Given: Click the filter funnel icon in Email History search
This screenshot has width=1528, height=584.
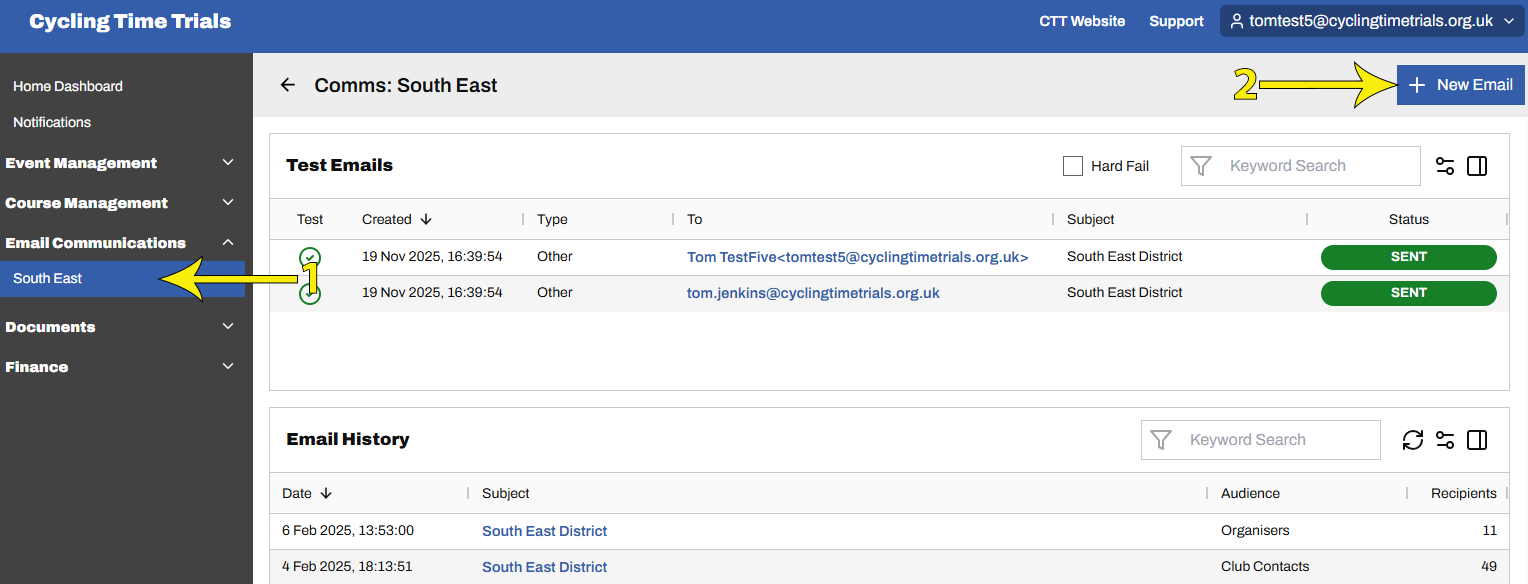Looking at the screenshot, I should coord(1161,440).
